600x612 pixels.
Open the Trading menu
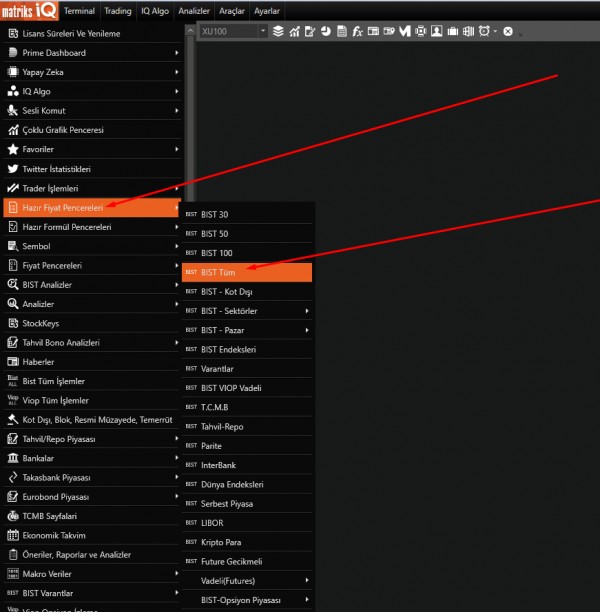(118, 11)
